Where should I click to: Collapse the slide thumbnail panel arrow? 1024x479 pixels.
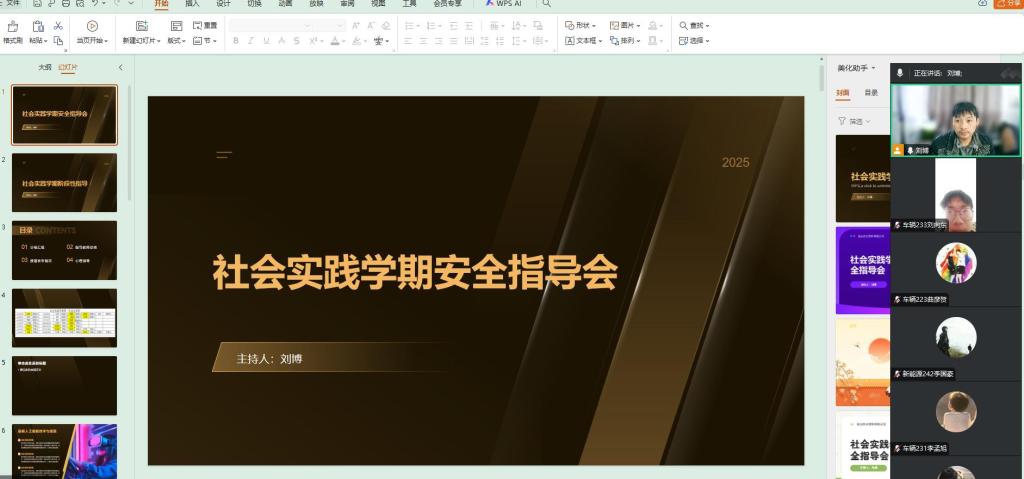coord(120,67)
